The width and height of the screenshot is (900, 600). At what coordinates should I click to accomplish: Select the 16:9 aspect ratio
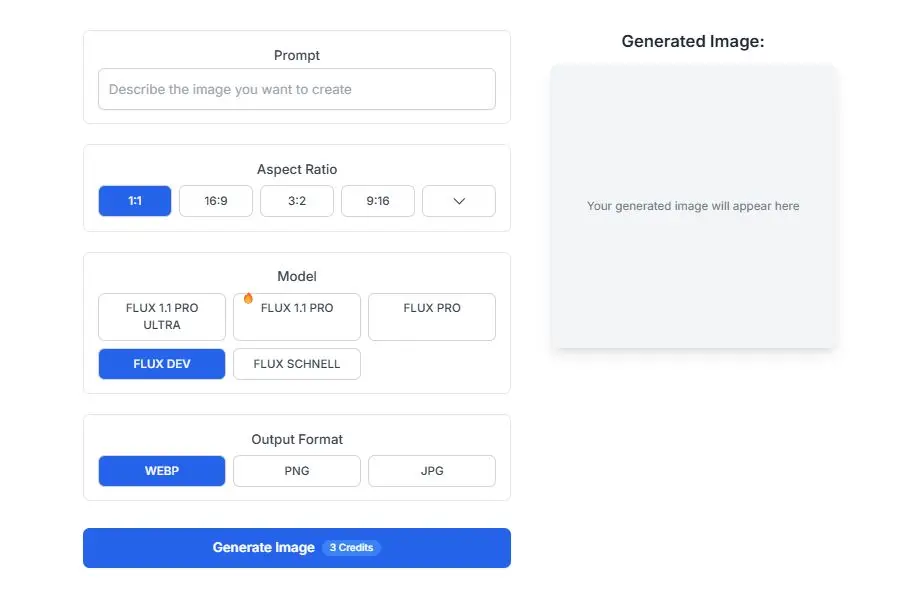pyautogui.click(x=215, y=200)
